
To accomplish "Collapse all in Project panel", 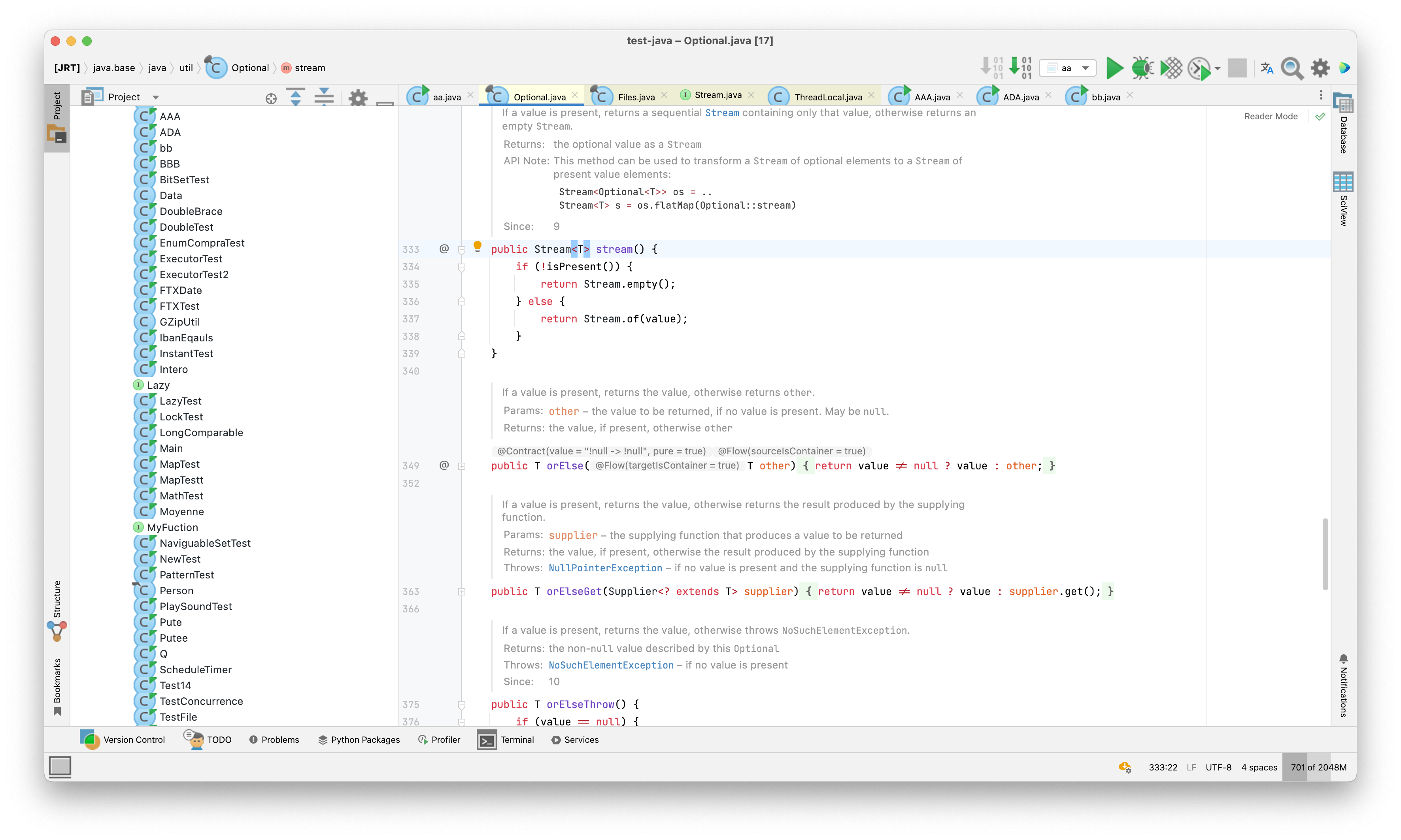I will pyautogui.click(x=323, y=97).
